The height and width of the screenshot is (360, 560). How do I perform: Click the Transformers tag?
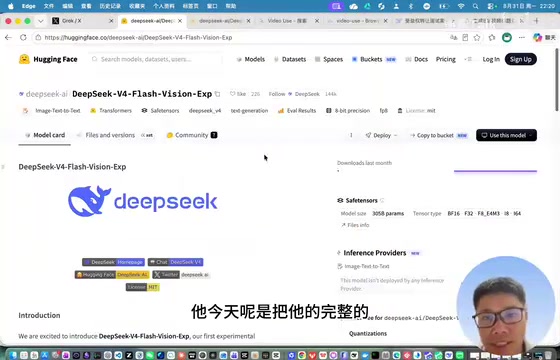pyautogui.click(x=111, y=111)
